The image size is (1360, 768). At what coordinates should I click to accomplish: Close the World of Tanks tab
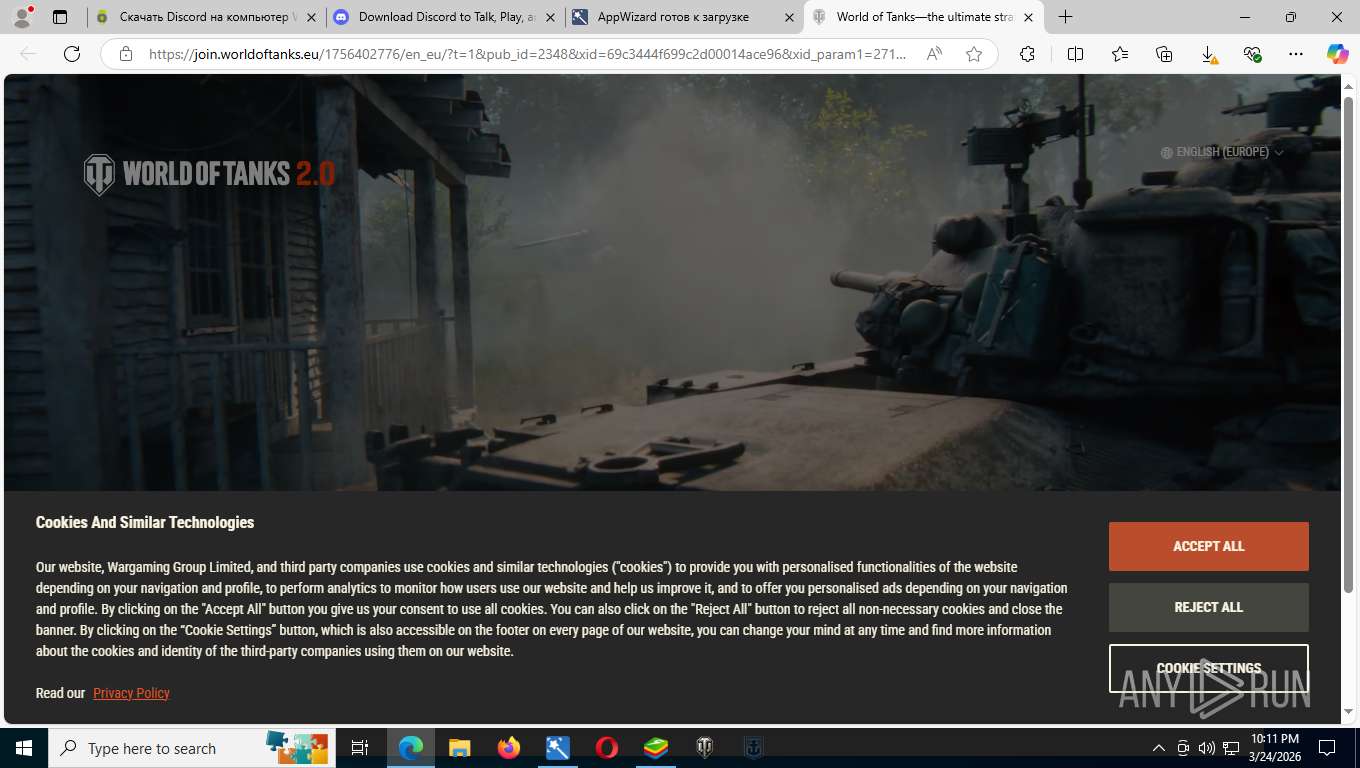(x=1028, y=17)
